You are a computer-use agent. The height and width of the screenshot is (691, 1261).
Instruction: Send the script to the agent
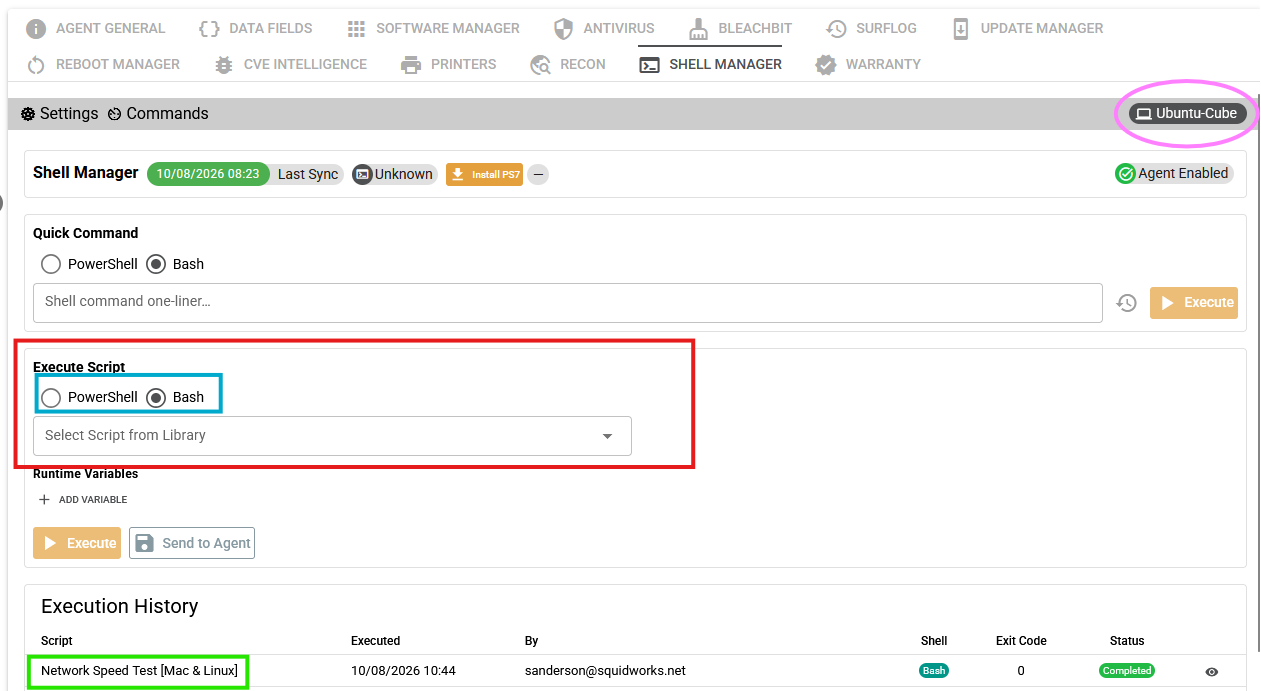pos(192,543)
